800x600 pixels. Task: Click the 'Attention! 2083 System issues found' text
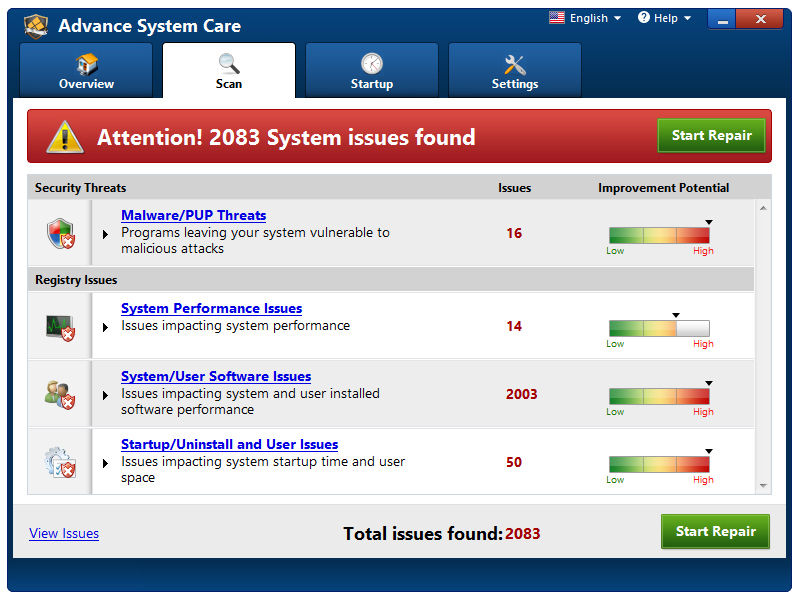pyautogui.click(x=286, y=137)
